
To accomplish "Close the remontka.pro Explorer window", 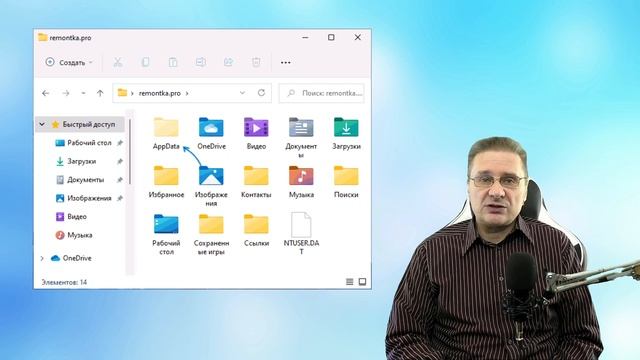I will pyautogui.click(x=358, y=37).
